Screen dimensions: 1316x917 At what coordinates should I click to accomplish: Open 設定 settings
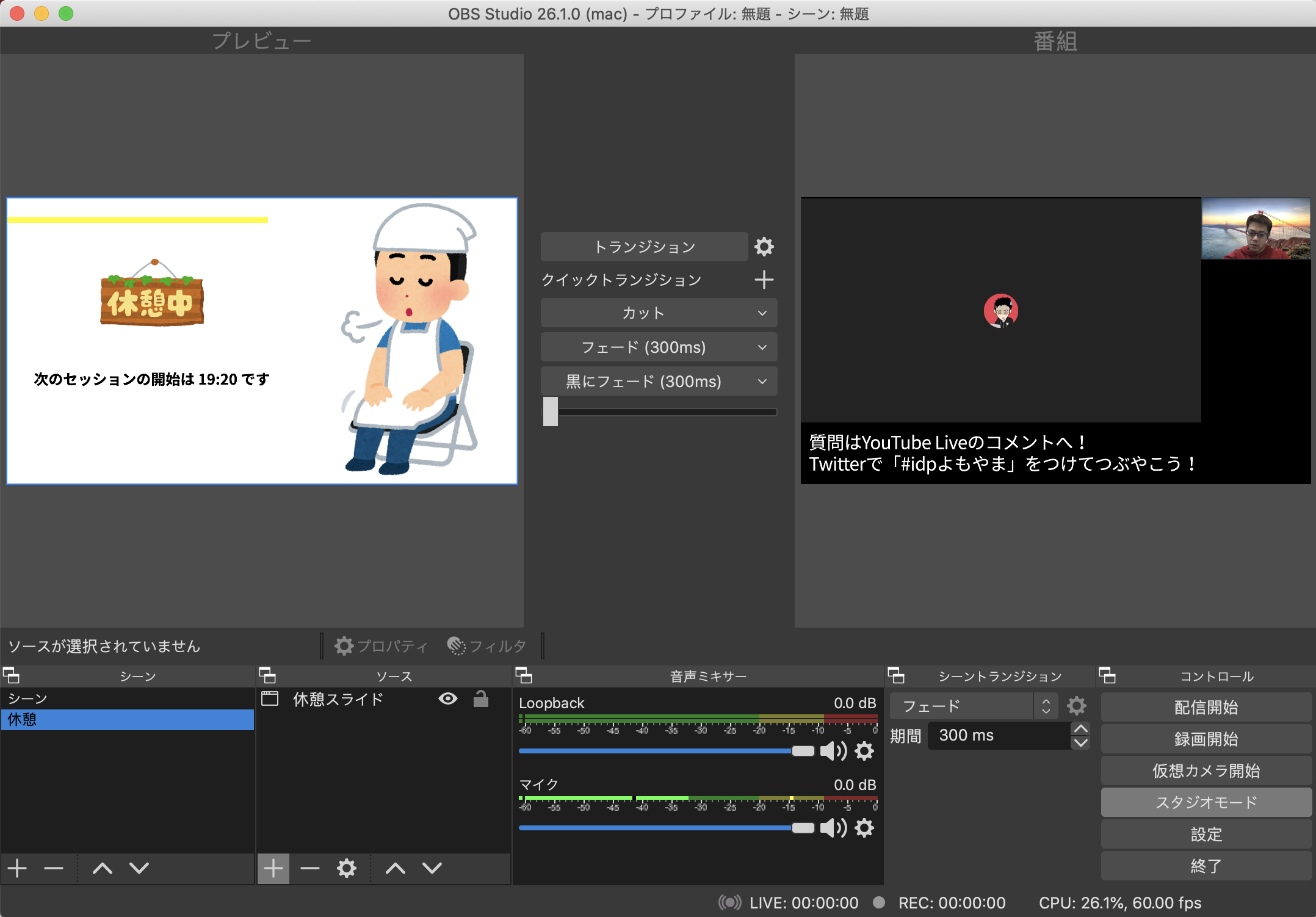click(1206, 834)
